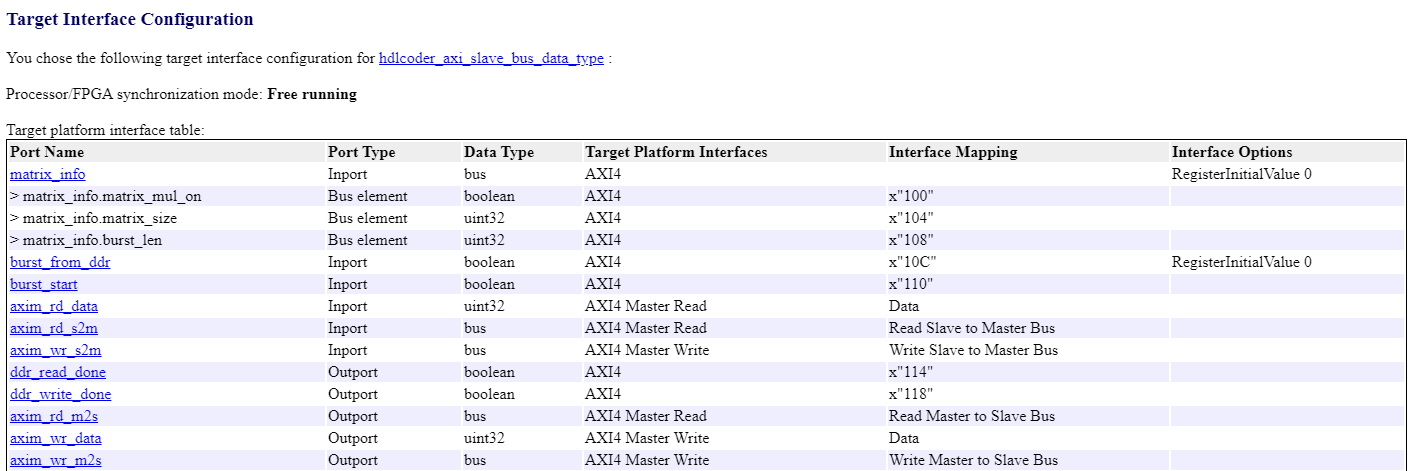Click the axim_rd_data port link
The height and width of the screenshot is (471, 1408).
(x=54, y=306)
